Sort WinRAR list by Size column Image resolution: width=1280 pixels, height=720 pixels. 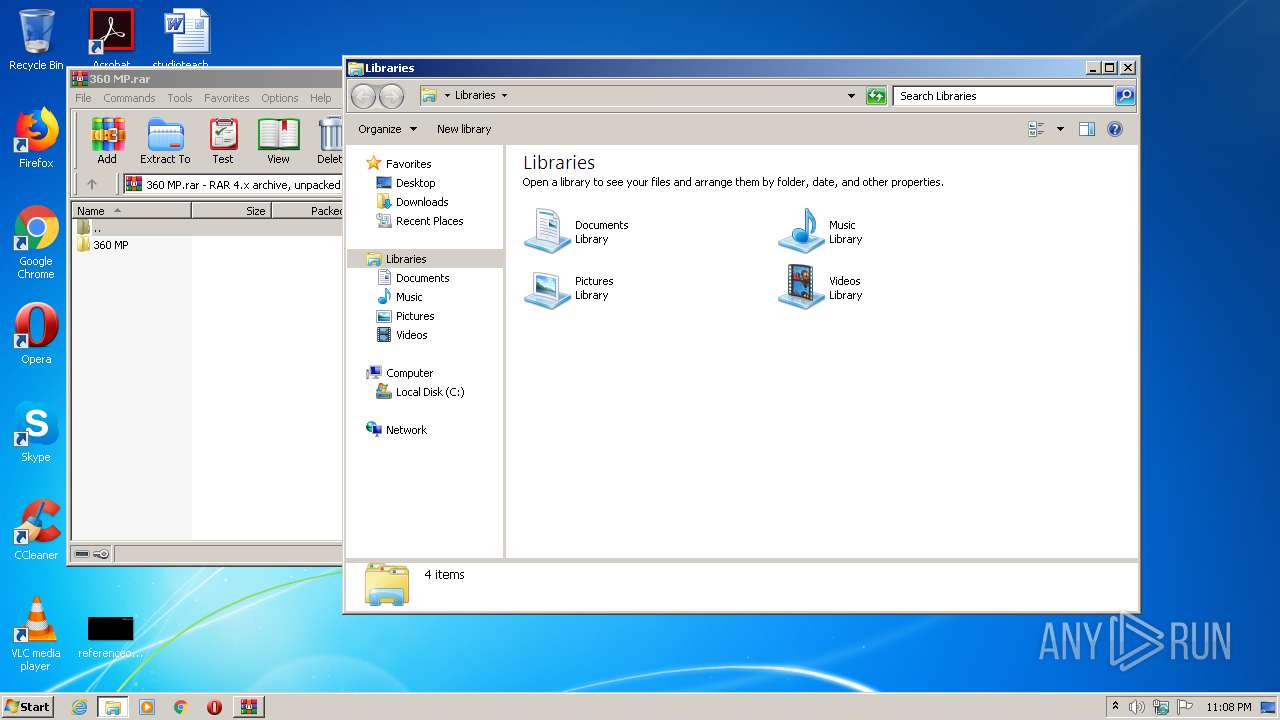point(231,211)
